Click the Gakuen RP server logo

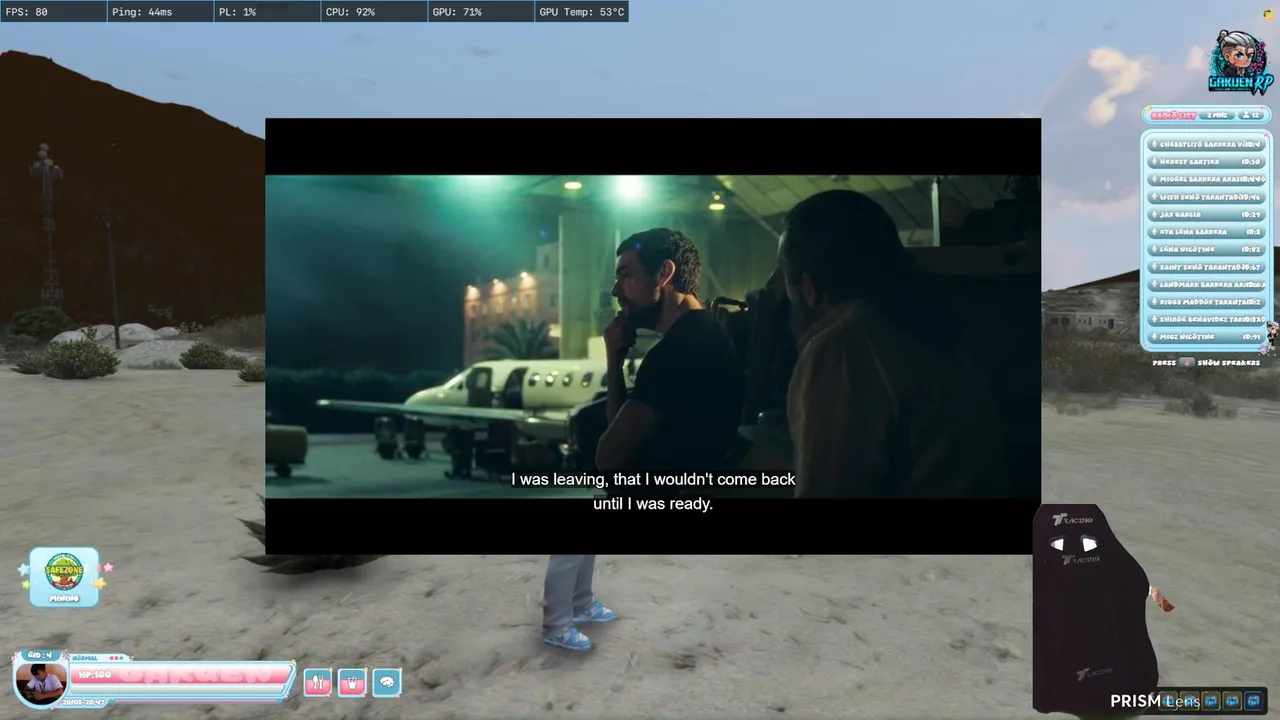(1240, 62)
